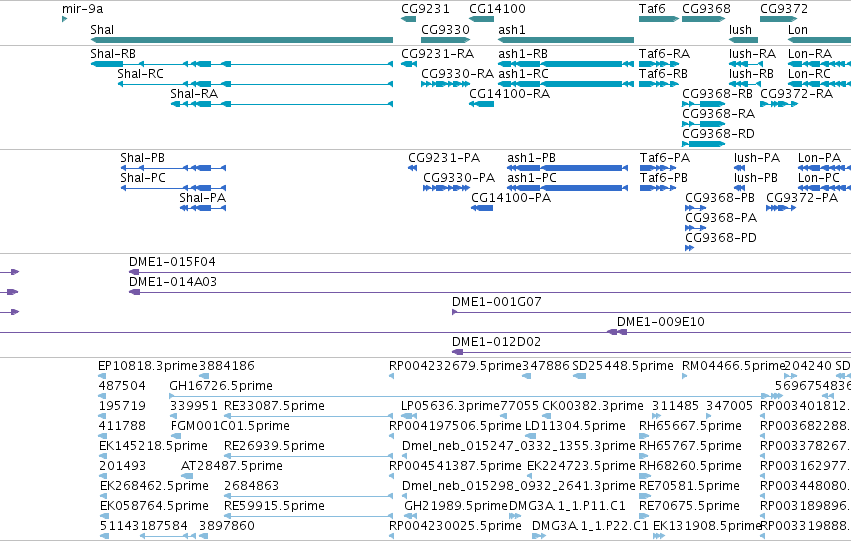Select the Shal gene bar
The height and width of the screenshot is (541, 851).
point(242,40)
